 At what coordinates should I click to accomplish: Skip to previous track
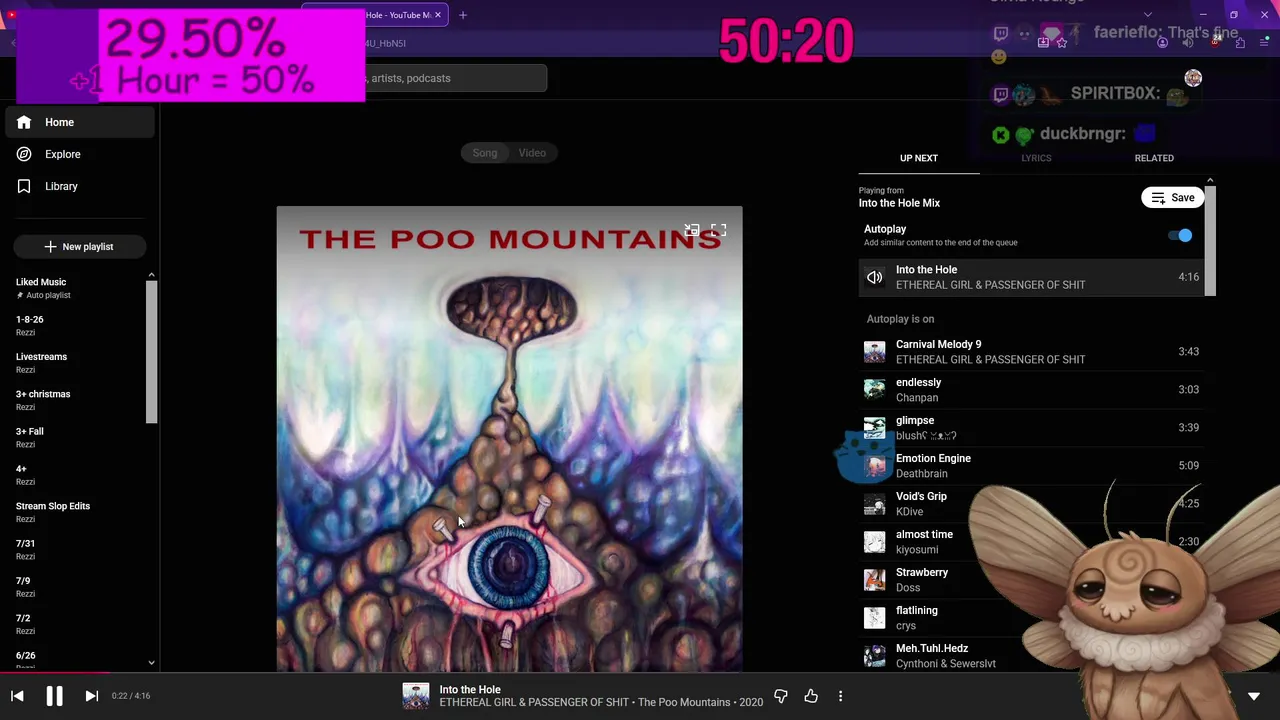[17, 696]
